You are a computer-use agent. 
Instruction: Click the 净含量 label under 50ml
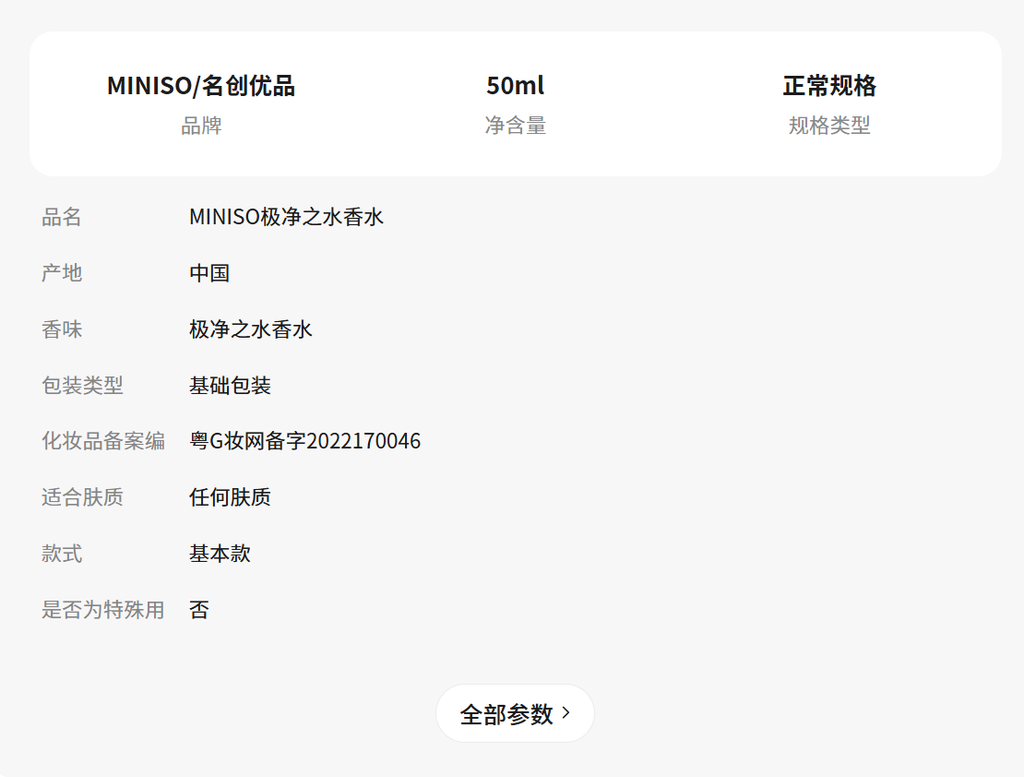point(515,126)
